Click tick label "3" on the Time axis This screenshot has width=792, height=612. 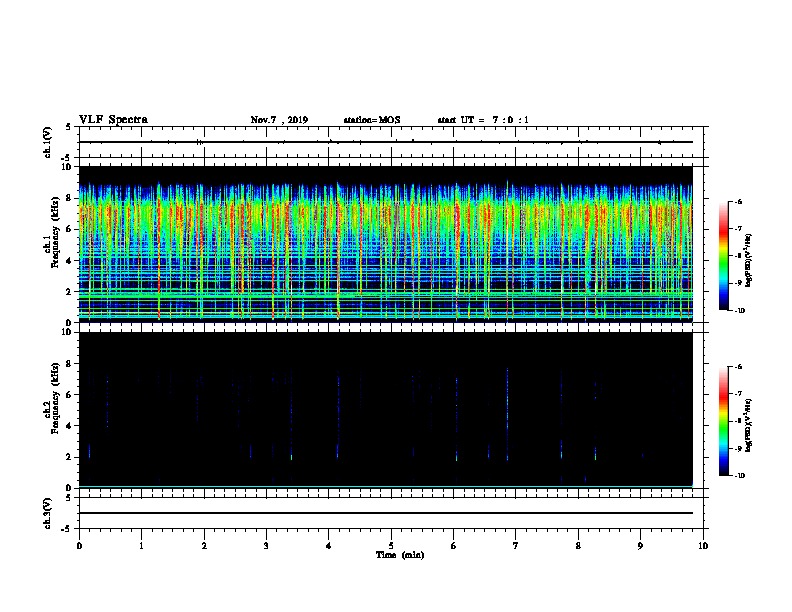click(x=266, y=545)
